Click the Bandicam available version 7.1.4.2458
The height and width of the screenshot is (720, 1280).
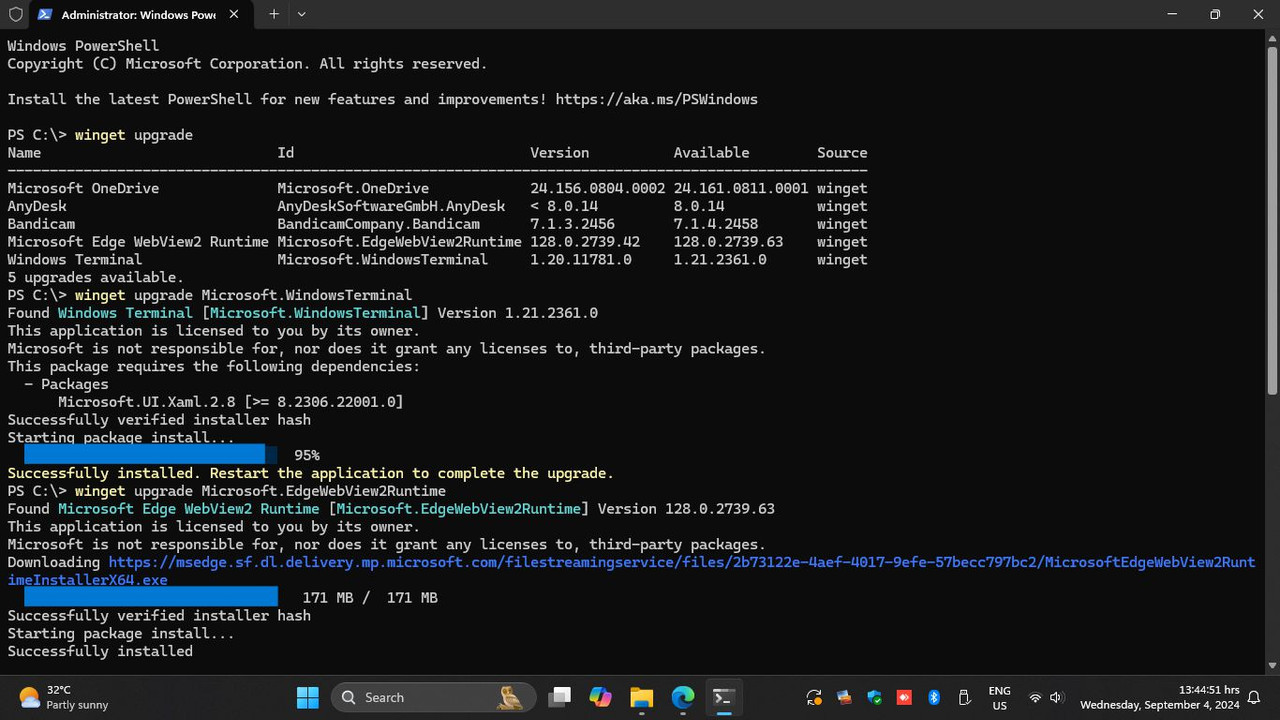[715, 224]
